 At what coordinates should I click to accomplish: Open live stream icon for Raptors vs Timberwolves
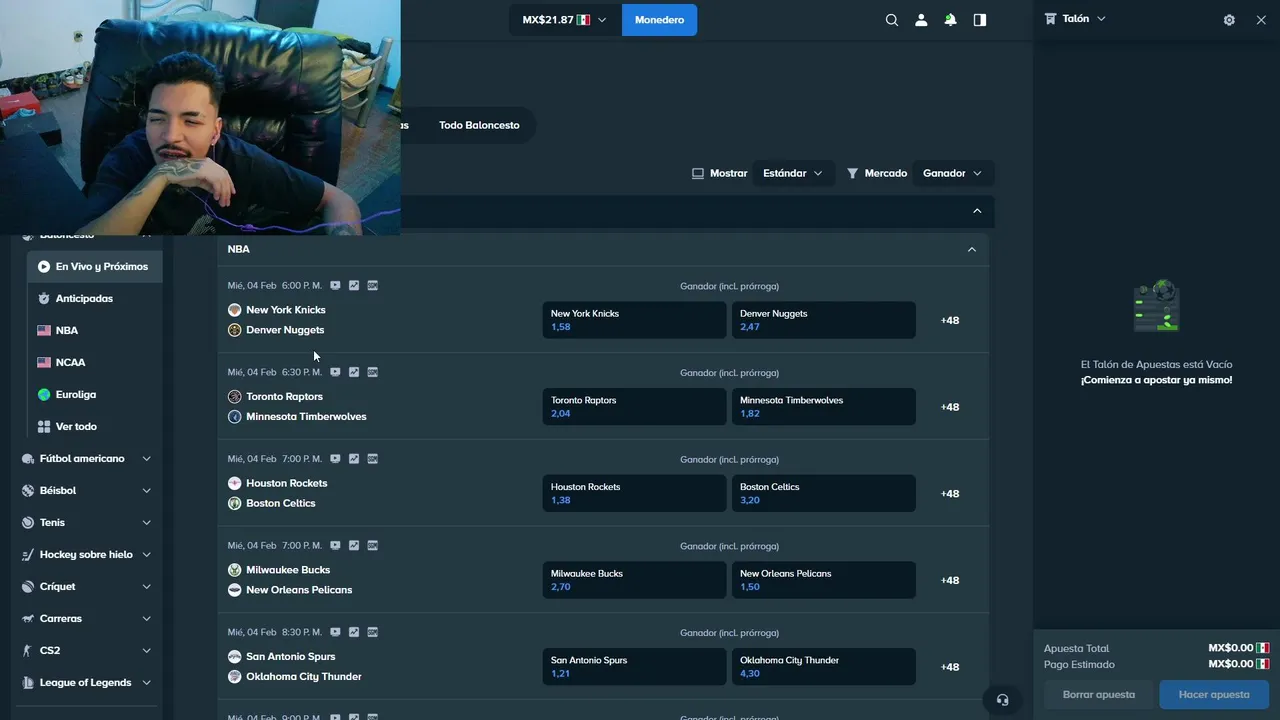[335, 372]
